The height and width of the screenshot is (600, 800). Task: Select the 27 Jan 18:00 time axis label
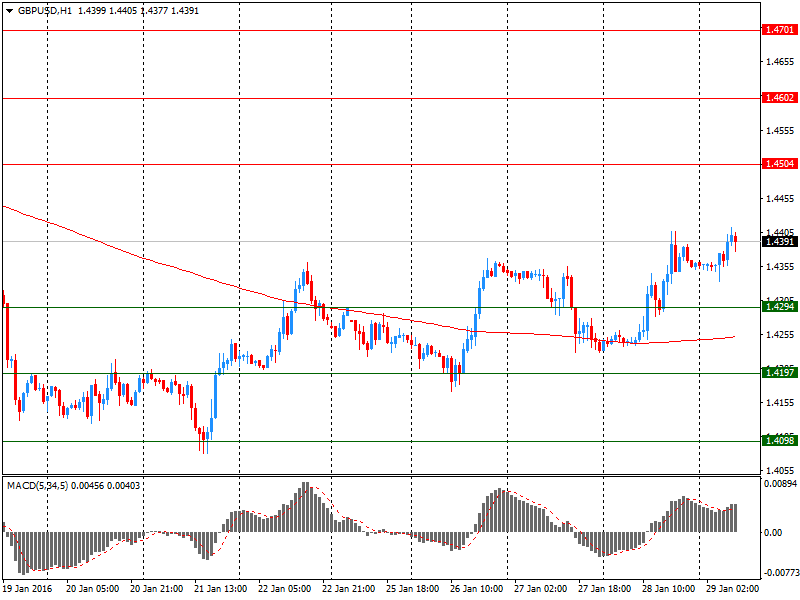coord(605,589)
